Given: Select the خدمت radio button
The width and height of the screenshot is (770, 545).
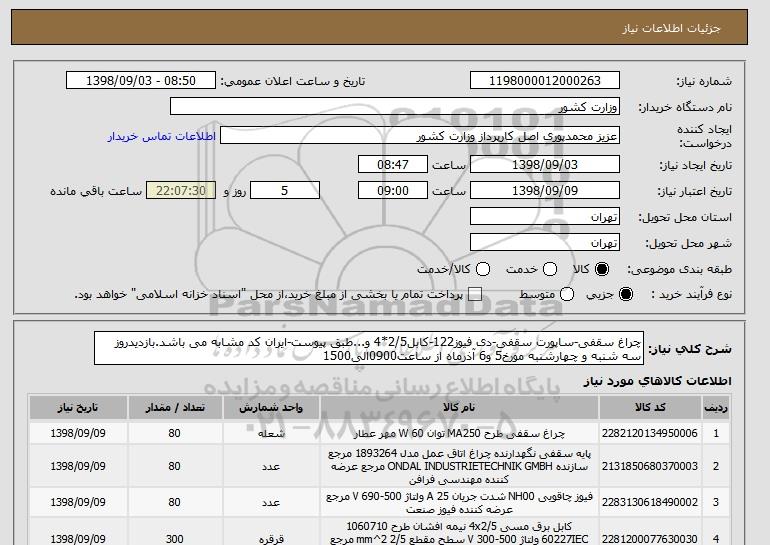Looking at the screenshot, I should tap(550, 269).
